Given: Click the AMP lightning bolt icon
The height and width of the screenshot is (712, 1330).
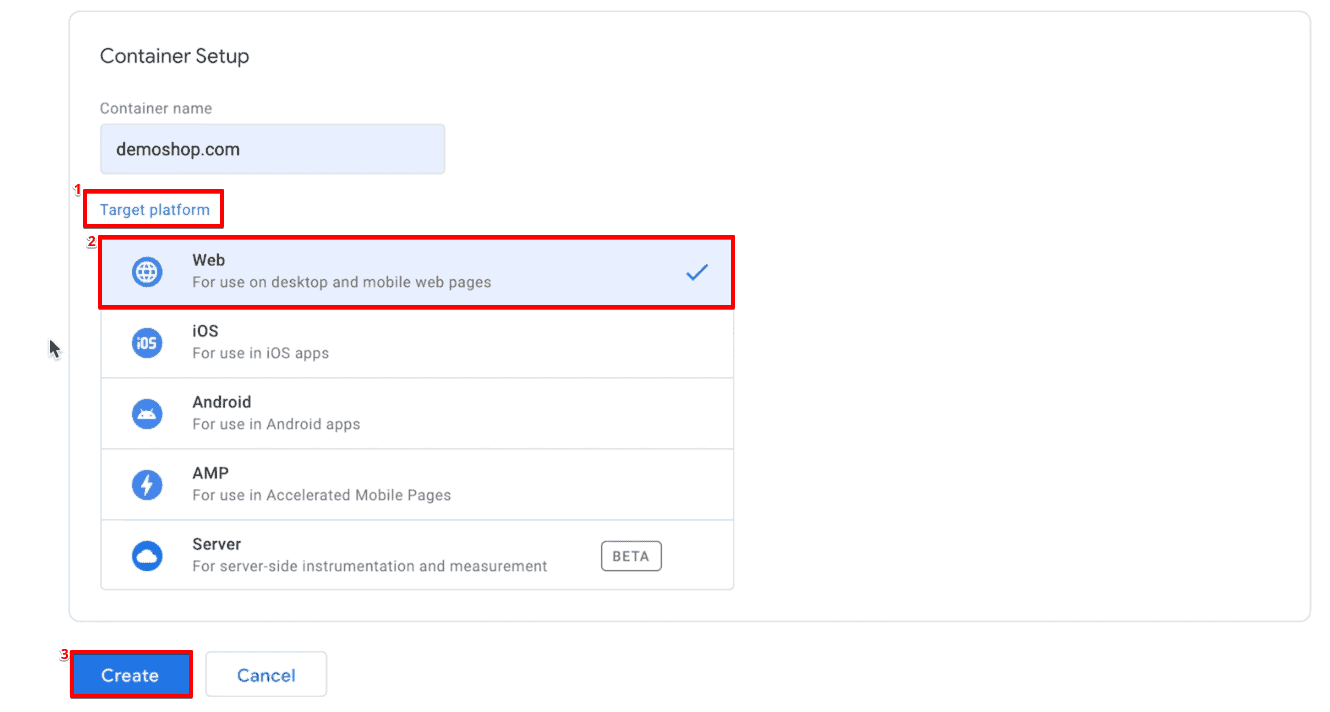Looking at the screenshot, I should pyautogui.click(x=147, y=484).
